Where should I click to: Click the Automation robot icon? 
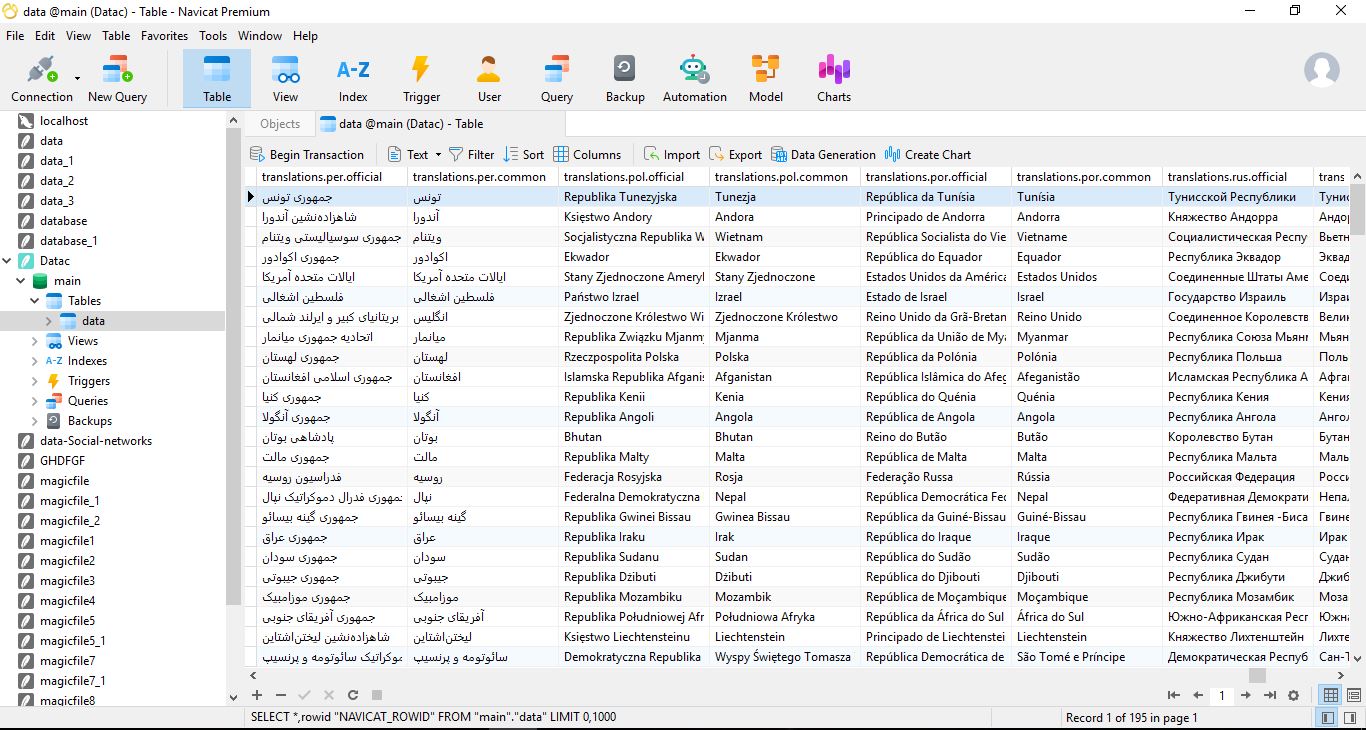point(694,78)
